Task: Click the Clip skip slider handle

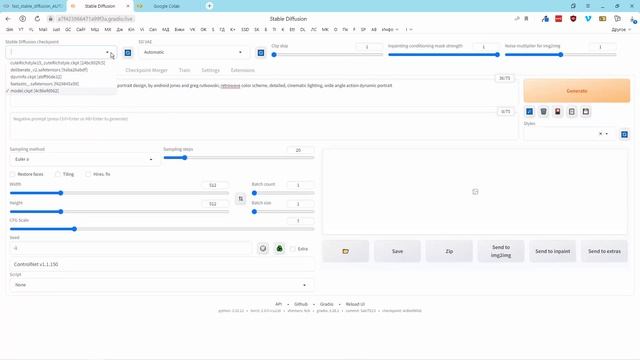Action: click(274, 55)
